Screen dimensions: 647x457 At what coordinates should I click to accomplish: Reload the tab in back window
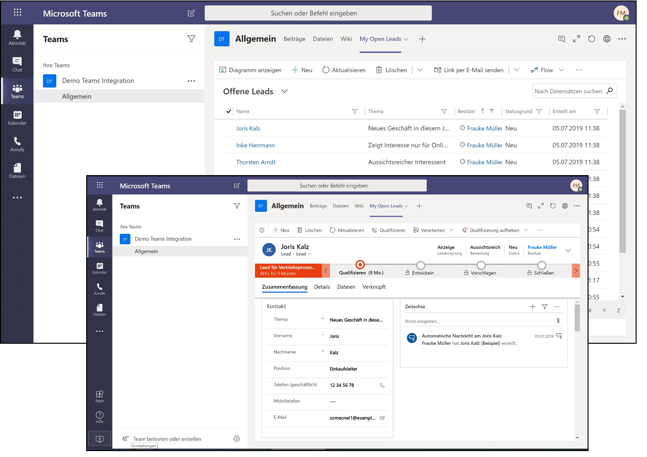pyautogui.click(x=591, y=39)
